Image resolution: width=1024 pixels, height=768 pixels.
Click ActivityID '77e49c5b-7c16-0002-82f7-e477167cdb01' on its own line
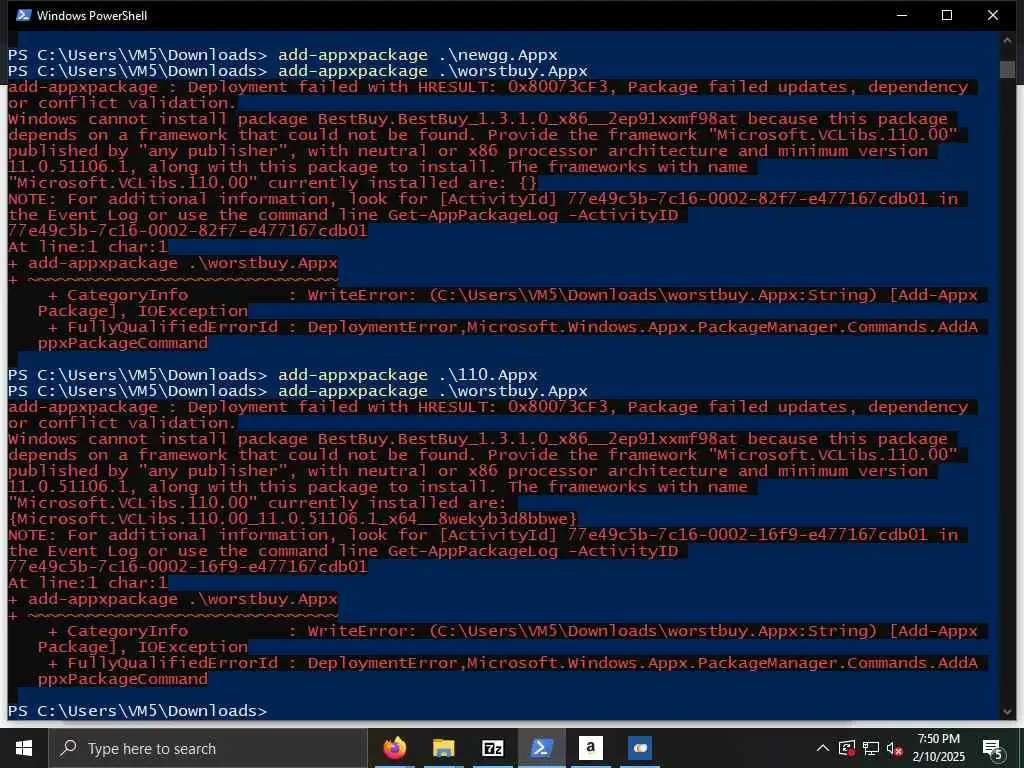[x=188, y=231]
